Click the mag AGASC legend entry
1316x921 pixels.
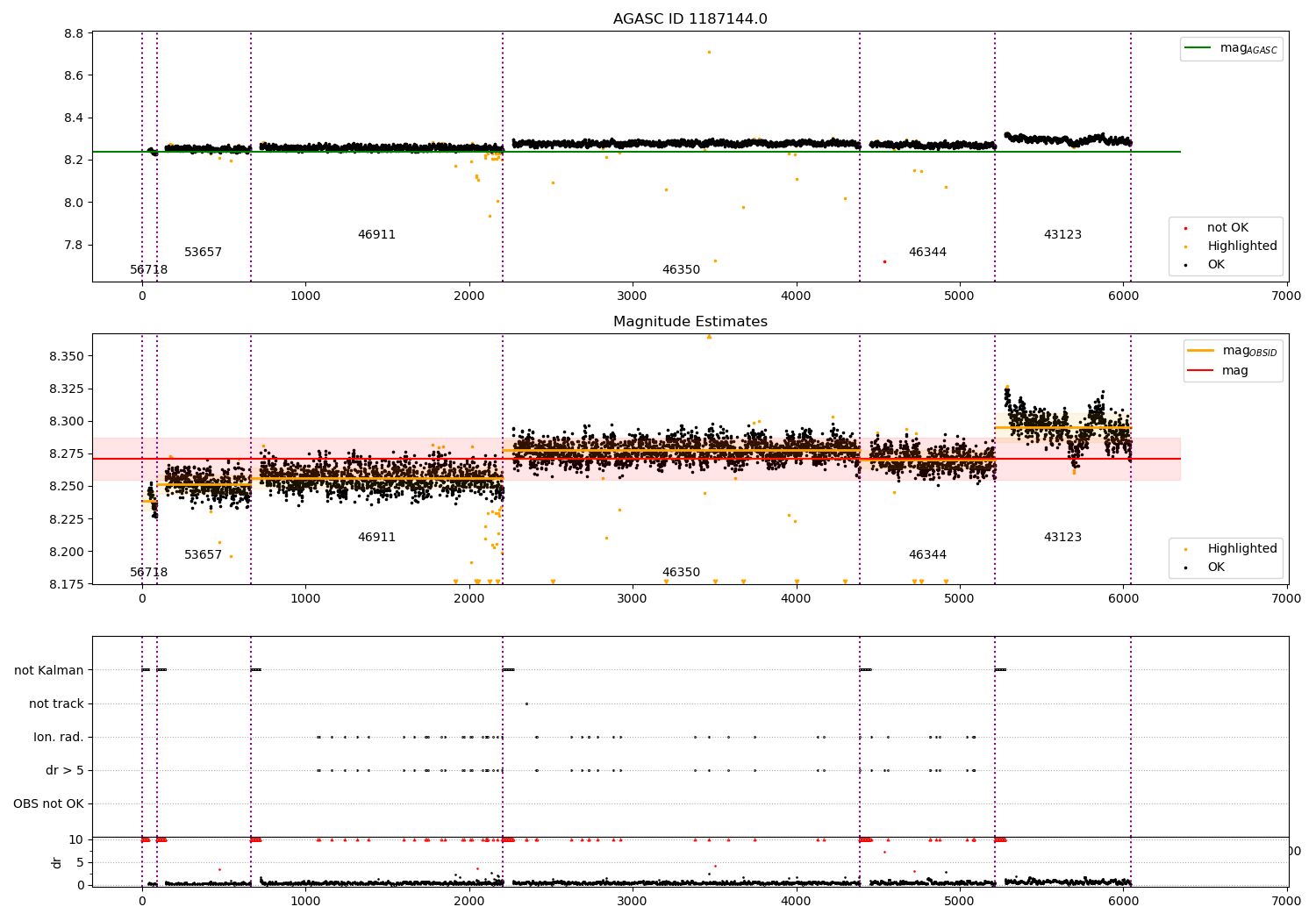pos(1232,48)
